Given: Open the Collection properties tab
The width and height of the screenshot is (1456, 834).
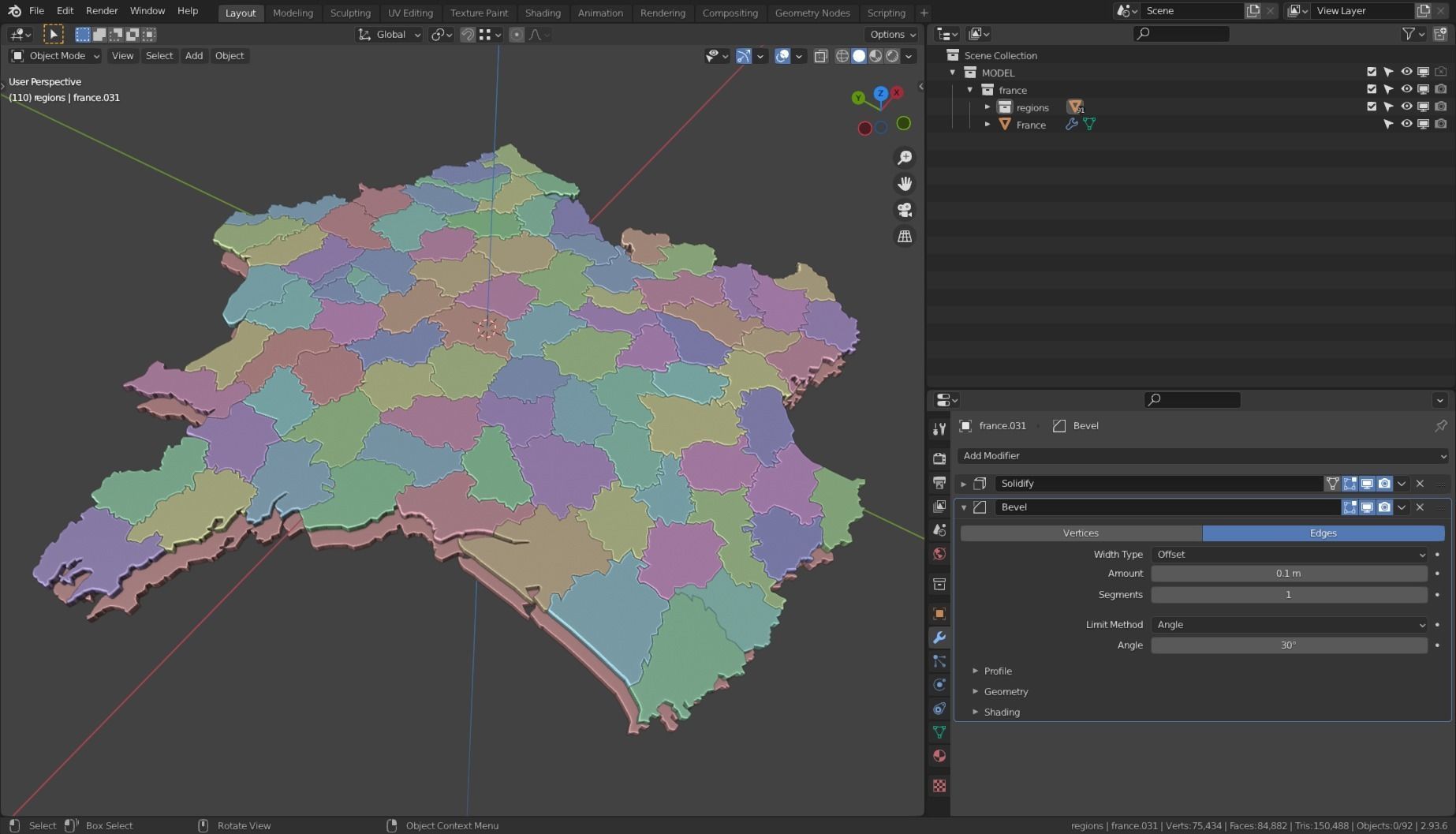Looking at the screenshot, I should (x=939, y=584).
